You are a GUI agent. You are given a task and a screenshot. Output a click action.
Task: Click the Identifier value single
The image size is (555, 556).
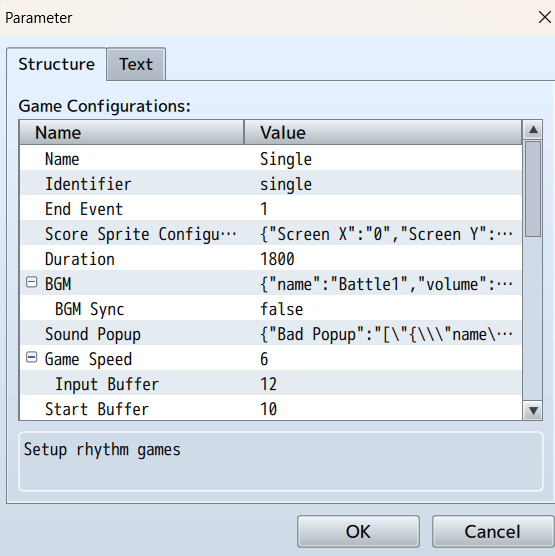coord(286,184)
